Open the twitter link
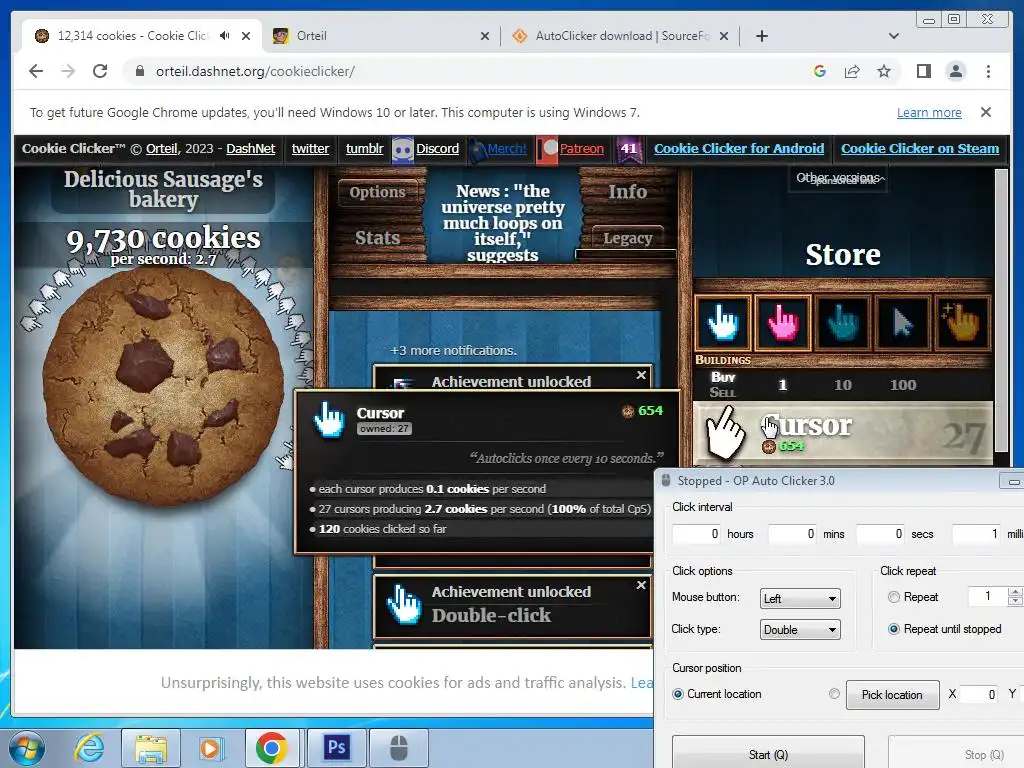Image resolution: width=1024 pixels, height=768 pixels. 310,149
